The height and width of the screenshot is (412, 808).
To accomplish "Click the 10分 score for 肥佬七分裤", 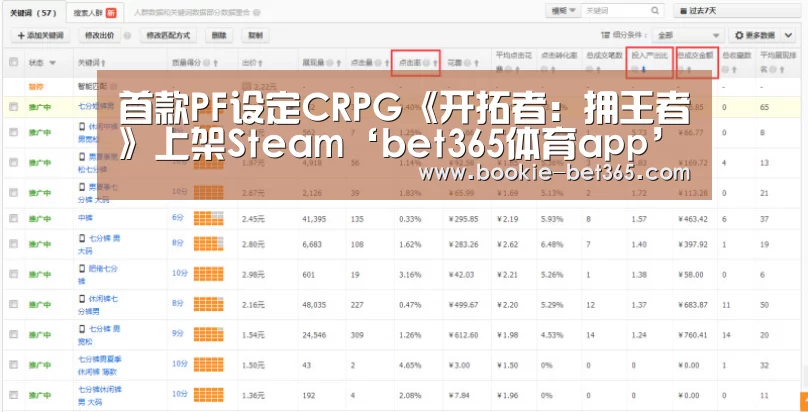I will (179, 273).
